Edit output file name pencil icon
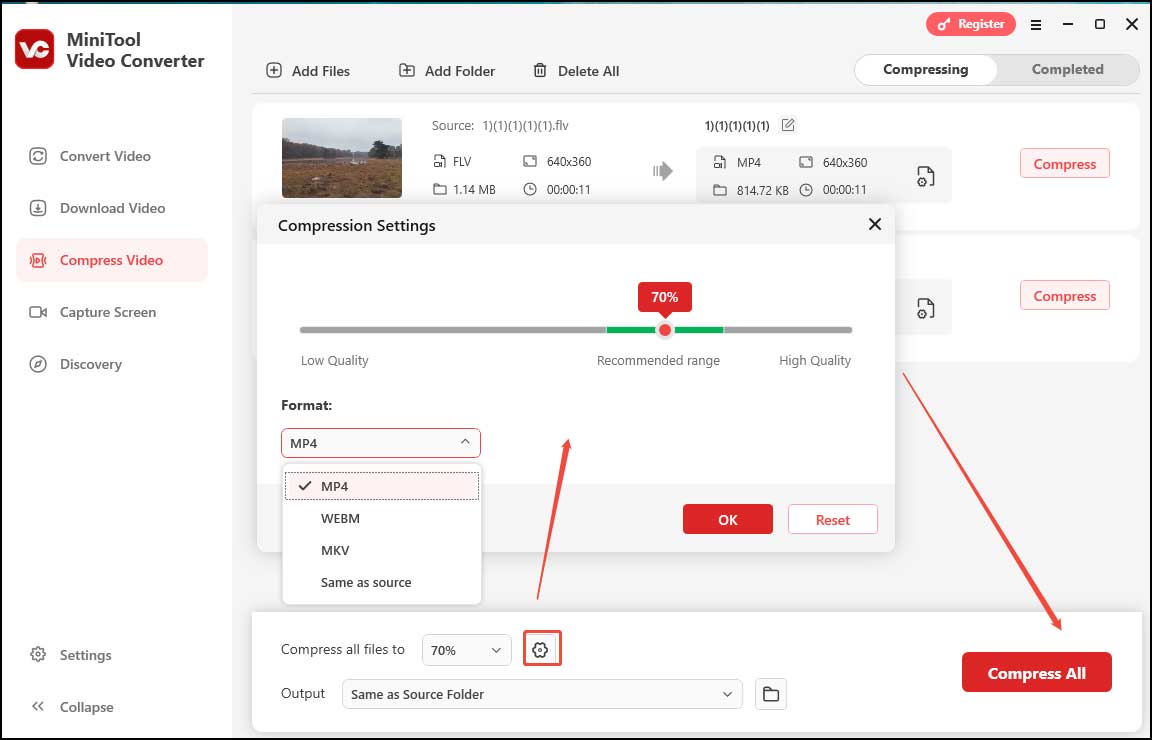 click(788, 125)
